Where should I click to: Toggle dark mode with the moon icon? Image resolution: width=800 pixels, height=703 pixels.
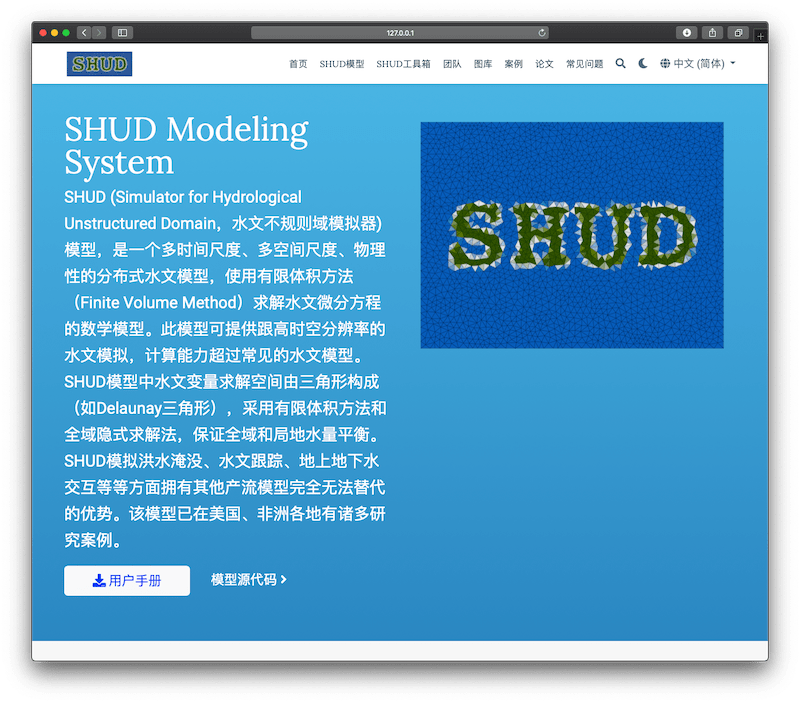[643, 62]
